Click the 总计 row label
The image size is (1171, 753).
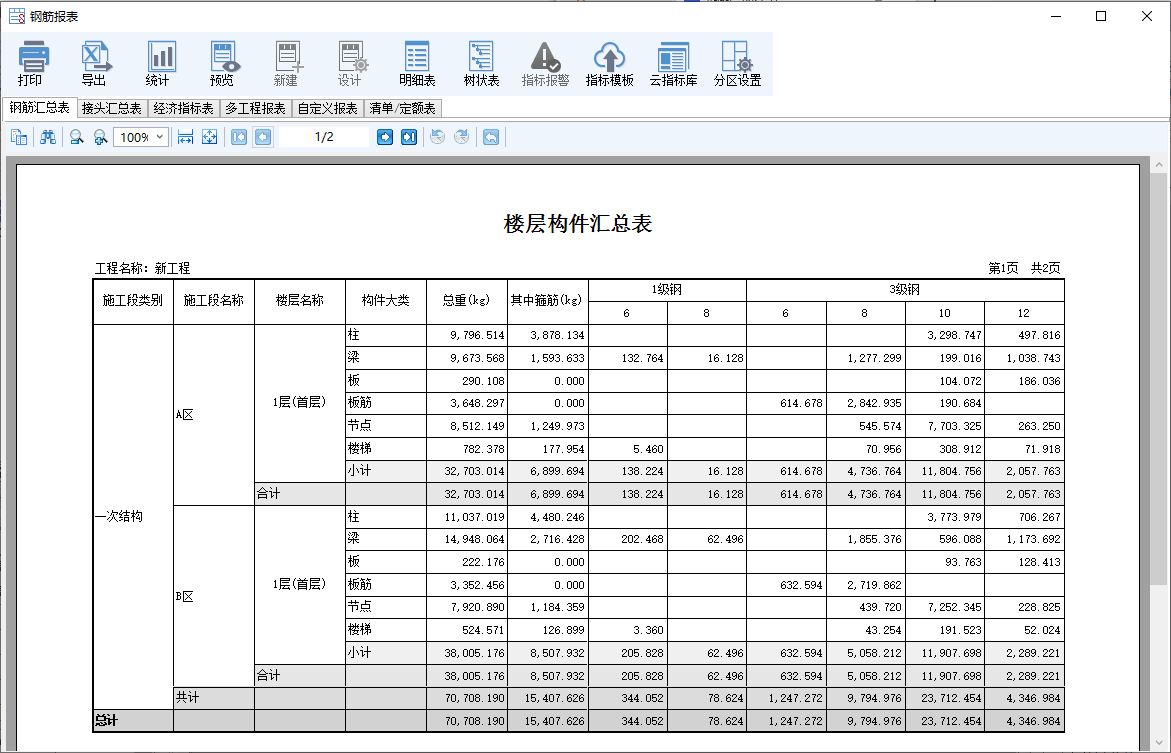point(106,721)
